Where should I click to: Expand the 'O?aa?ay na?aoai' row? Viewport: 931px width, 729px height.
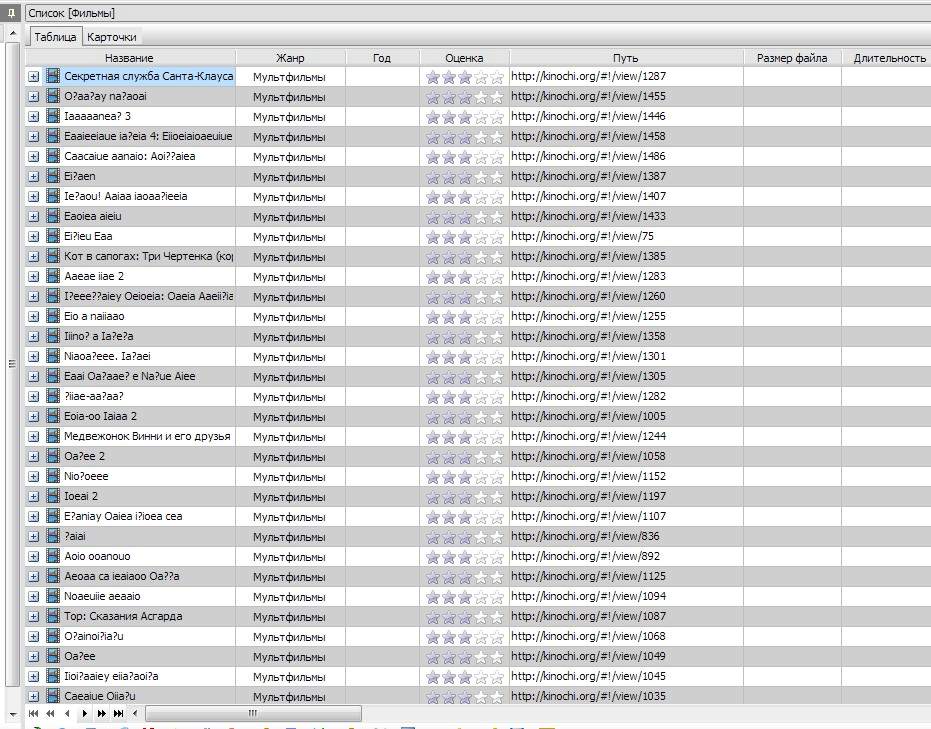click(34, 97)
